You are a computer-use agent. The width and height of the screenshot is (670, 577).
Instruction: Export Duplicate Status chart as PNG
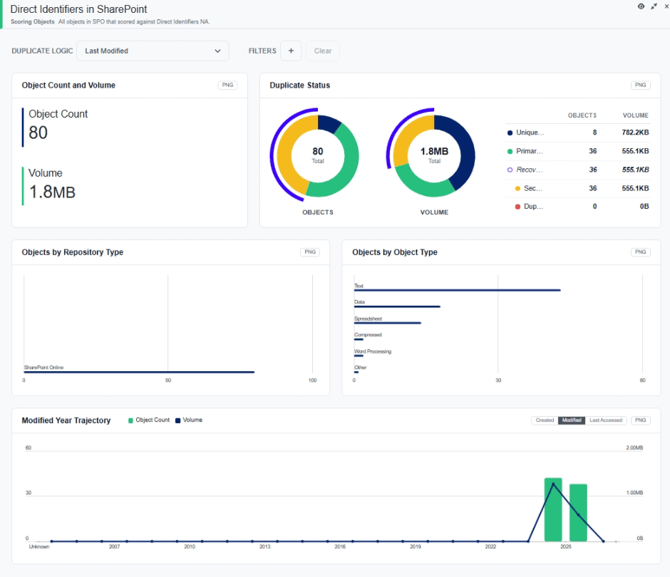(641, 85)
